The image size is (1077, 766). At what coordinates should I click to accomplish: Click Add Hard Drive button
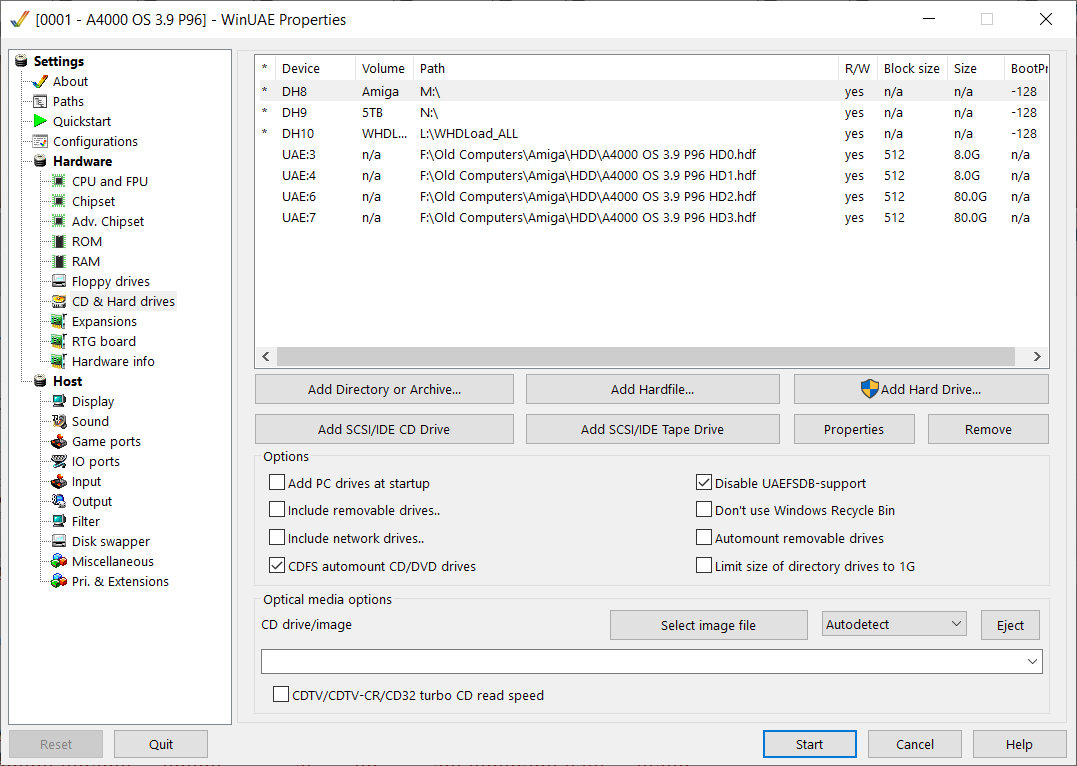tap(921, 389)
